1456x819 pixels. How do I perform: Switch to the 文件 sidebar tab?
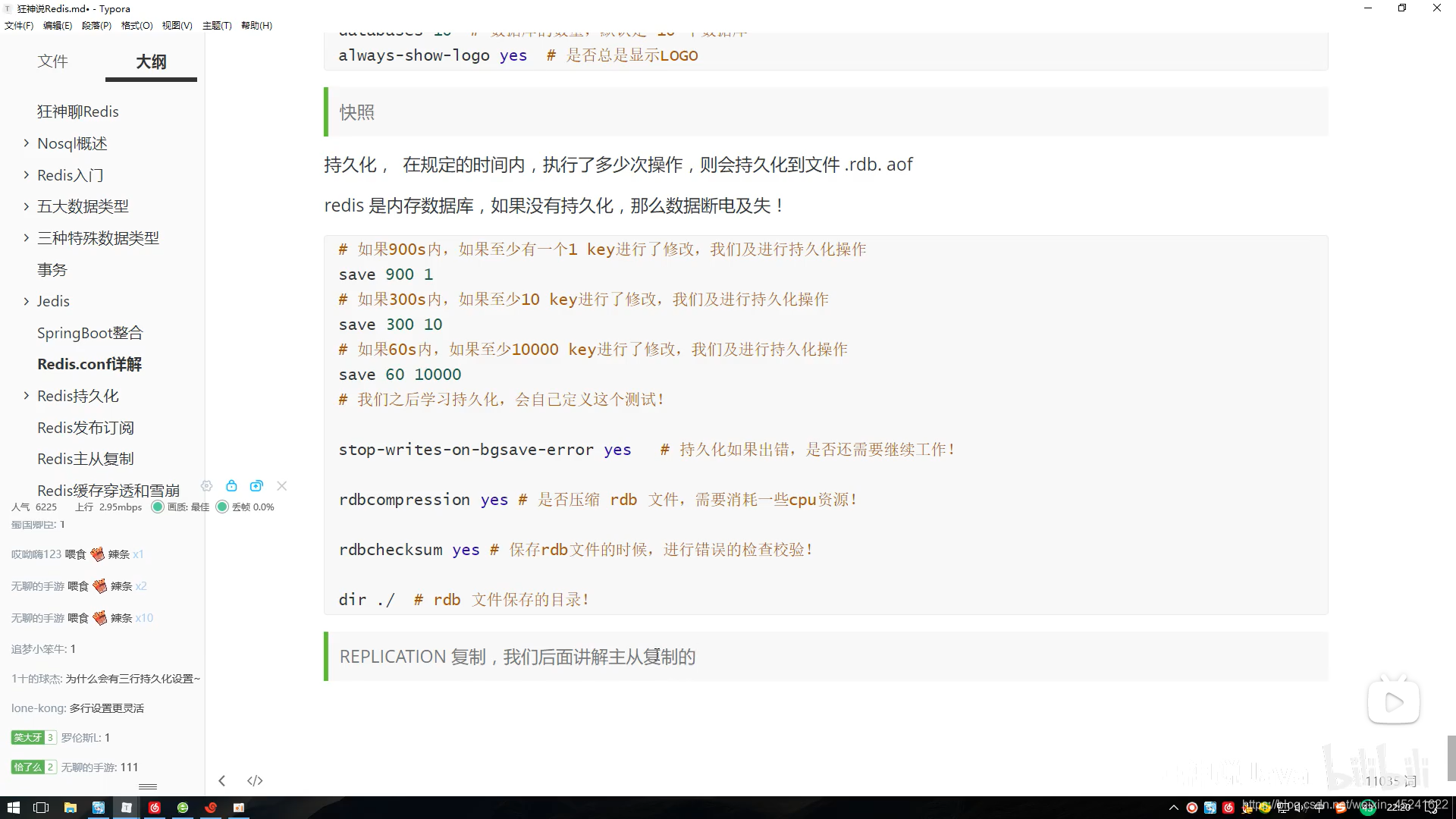point(52,61)
